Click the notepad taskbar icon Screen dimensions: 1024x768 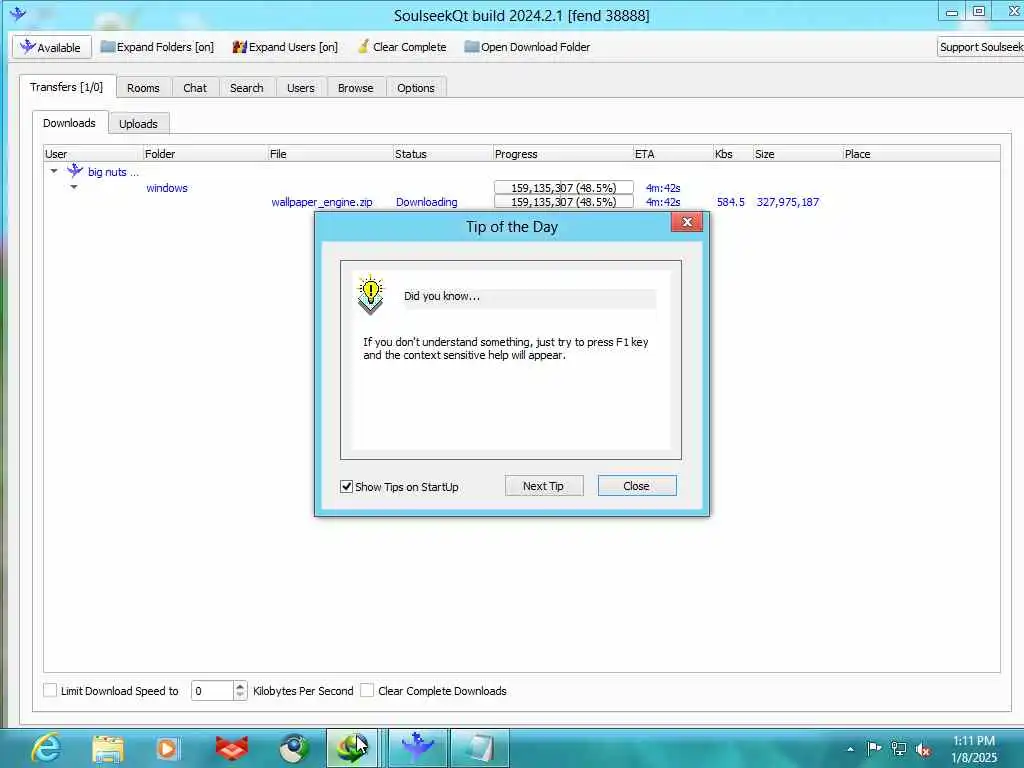tap(479, 748)
